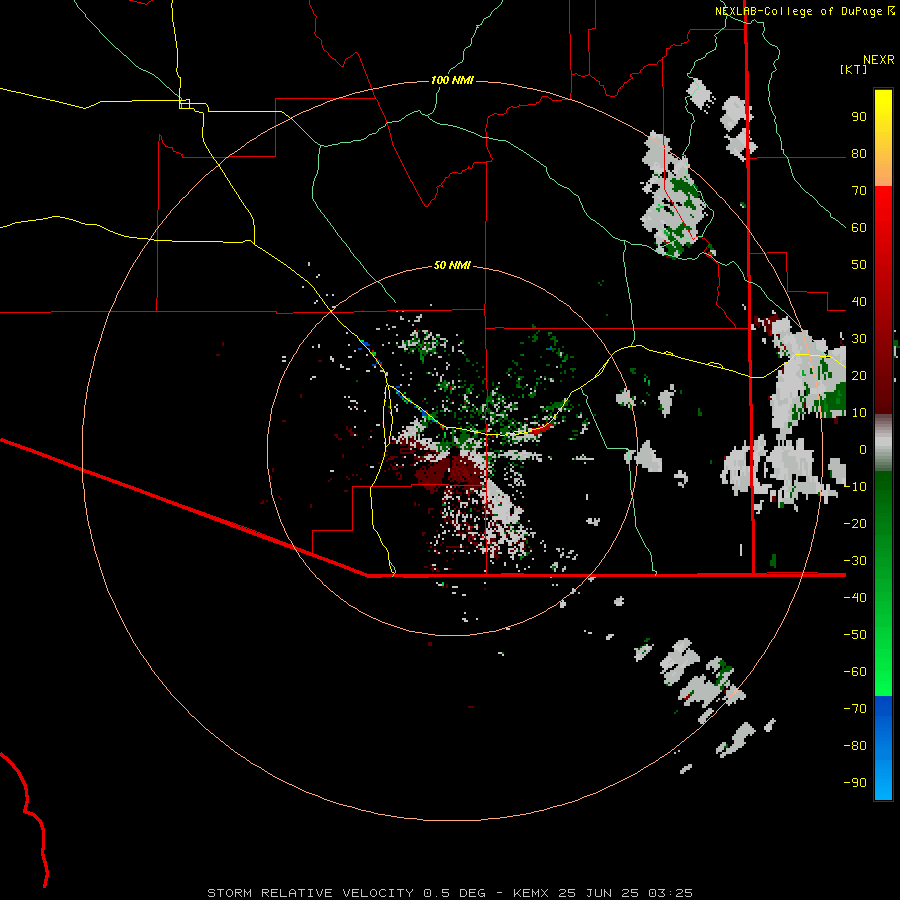The height and width of the screenshot is (900, 900).
Task: Click the 30 value on the velocity scale
Action: pos(859,339)
